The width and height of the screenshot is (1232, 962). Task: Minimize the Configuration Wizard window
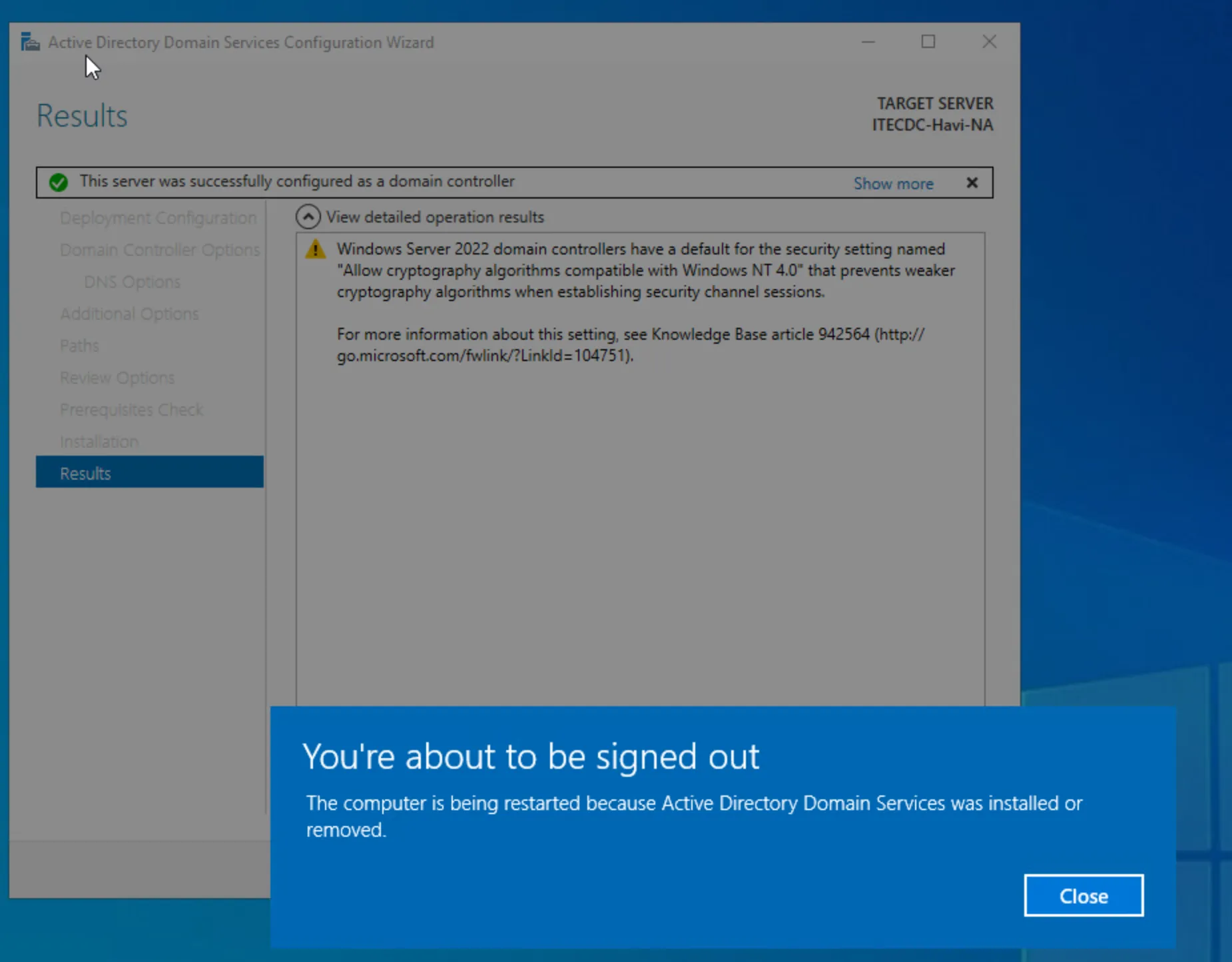point(868,42)
